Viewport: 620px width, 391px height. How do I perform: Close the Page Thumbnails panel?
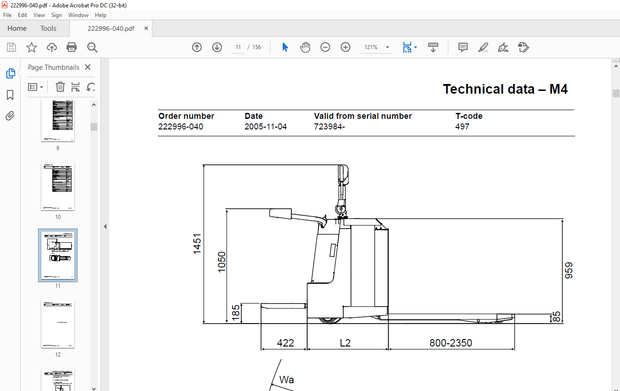point(88,67)
